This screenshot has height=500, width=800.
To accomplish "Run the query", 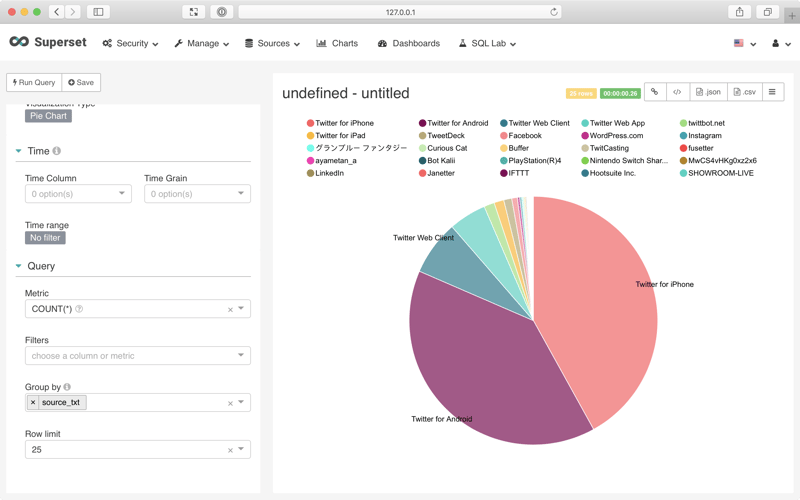I will (x=34, y=82).
